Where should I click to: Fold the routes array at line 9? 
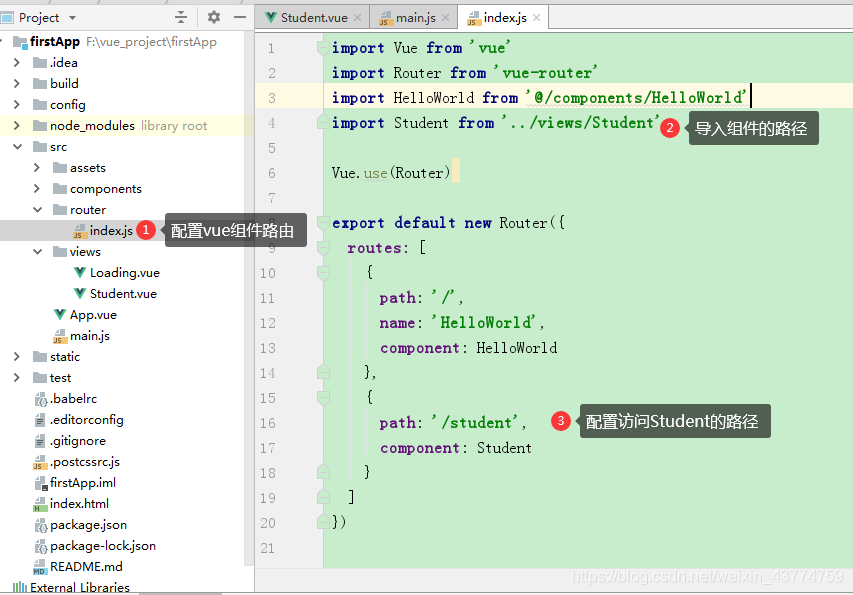click(x=322, y=248)
